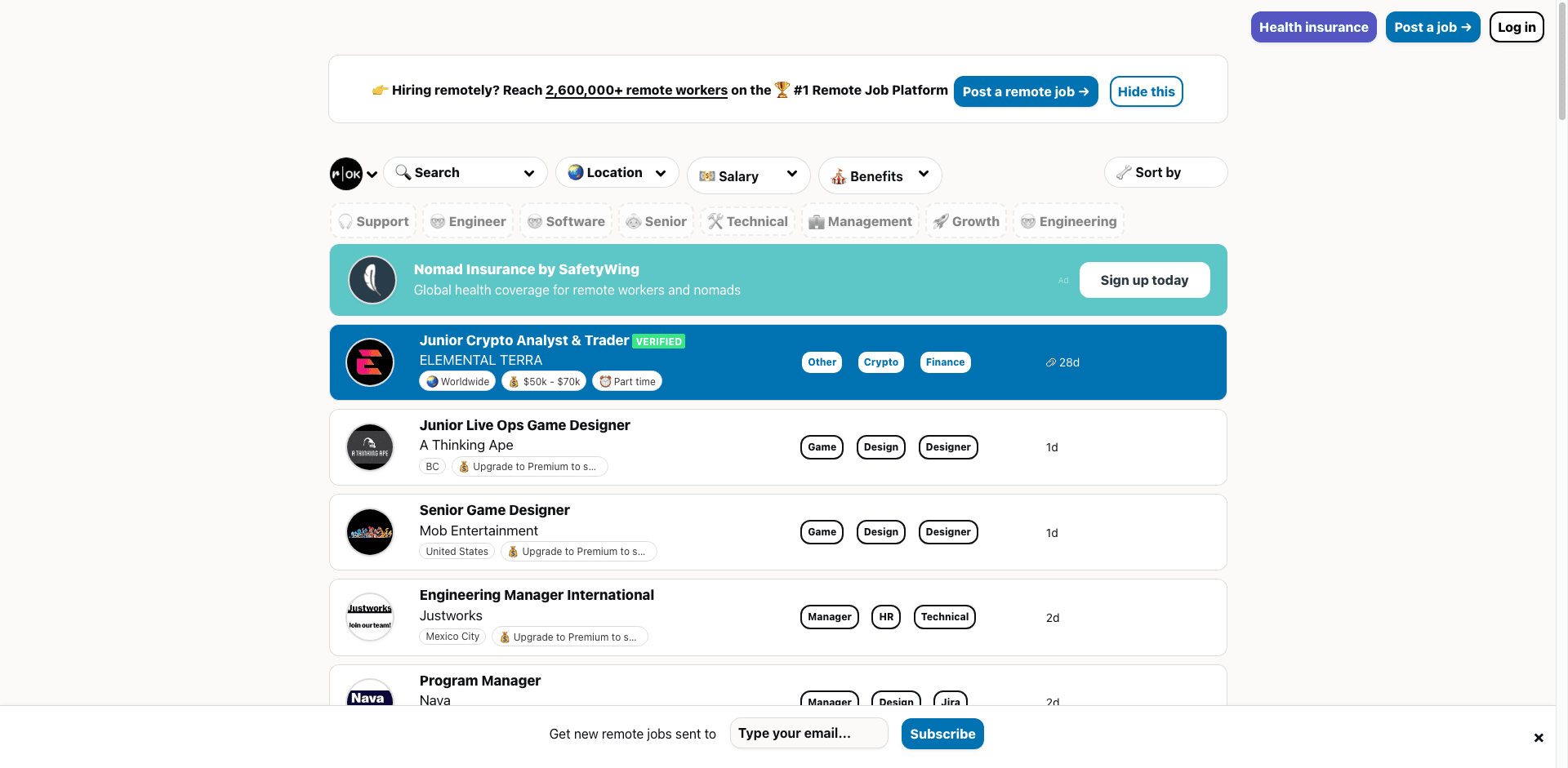Select the Game tag on Senior Game Designer

tap(822, 531)
